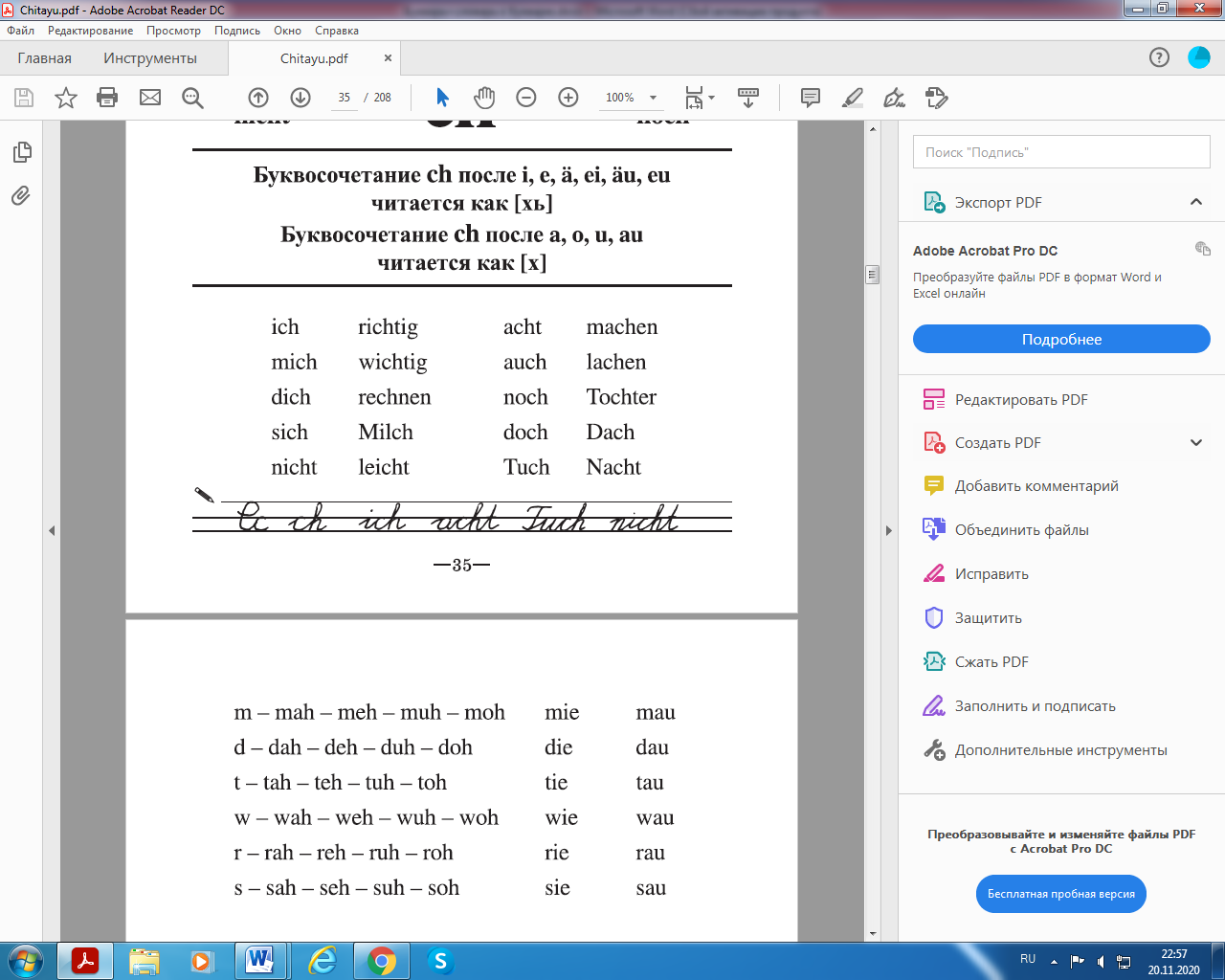Activate the Hand pan tool
Image resolution: width=1225 pixels, height=980 pixels.
point(484,98)
